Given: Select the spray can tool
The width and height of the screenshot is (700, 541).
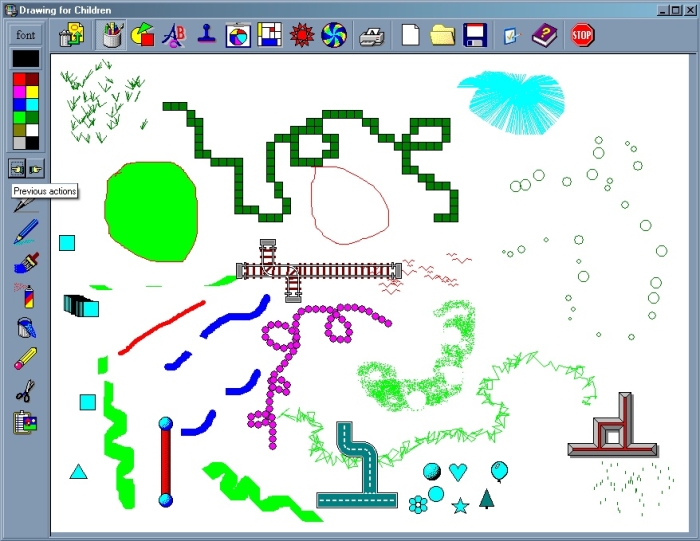Looking at the screenshot, I should tap(25, 295).
